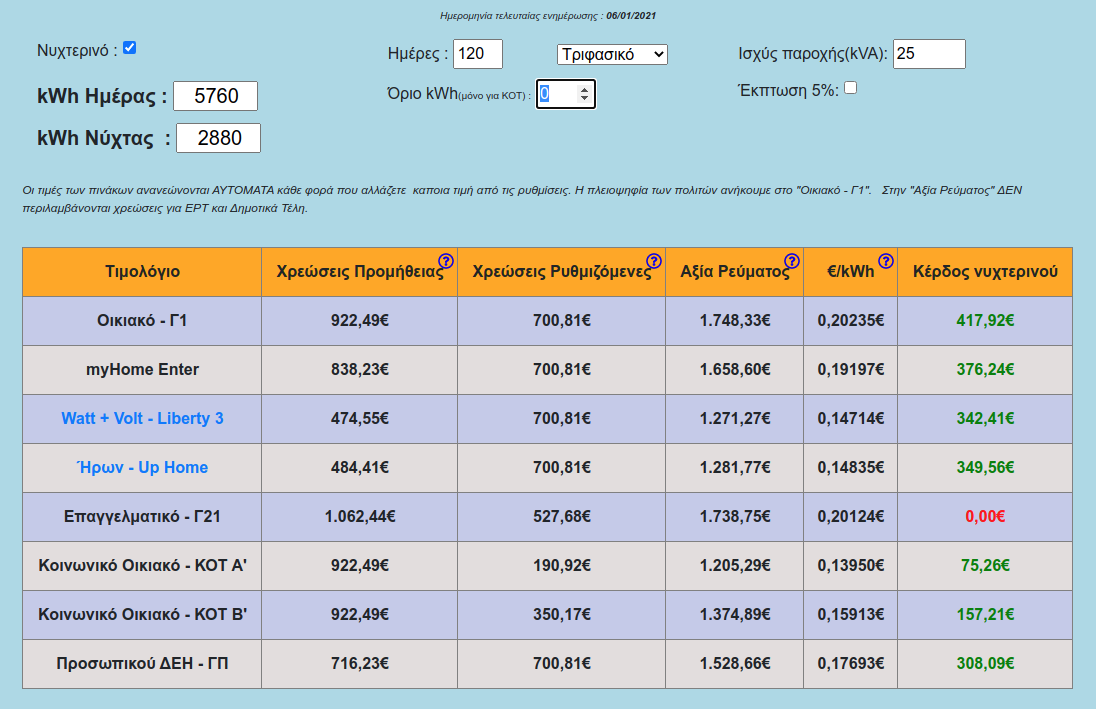Select the green 417,92€ night profit value
The height and width of the screenshot is (709, 1096).
(985, 320)
